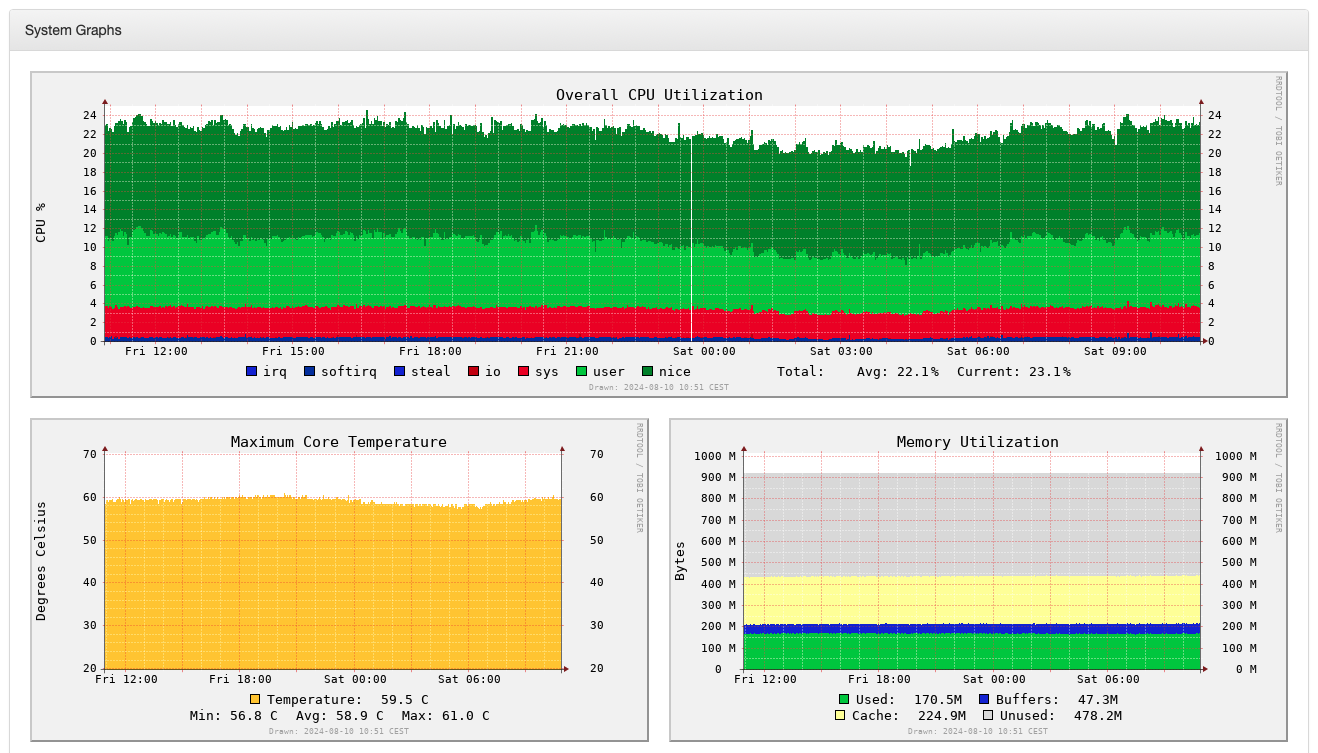This screenshot has width=1318, height=753.
Task: Click the red sys legend swatch
Action: [x=524, y=371]
